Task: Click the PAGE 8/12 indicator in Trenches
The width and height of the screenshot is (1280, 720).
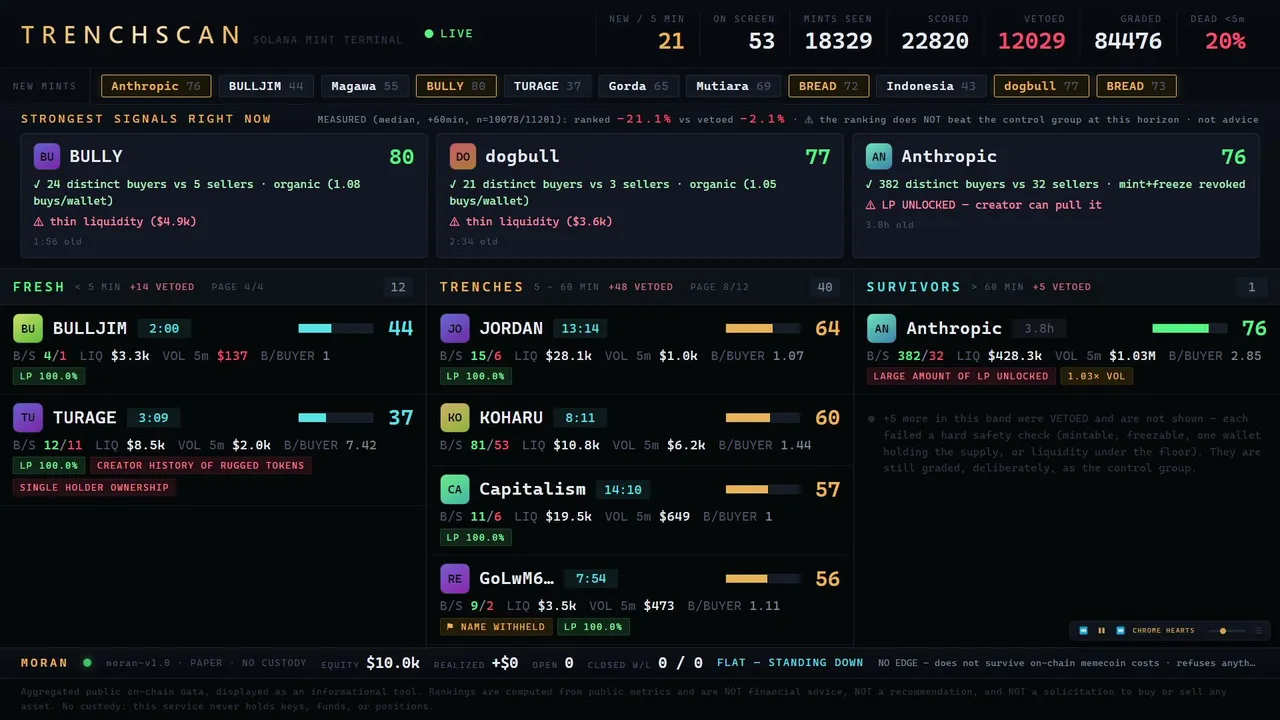Action: point(719,287)
